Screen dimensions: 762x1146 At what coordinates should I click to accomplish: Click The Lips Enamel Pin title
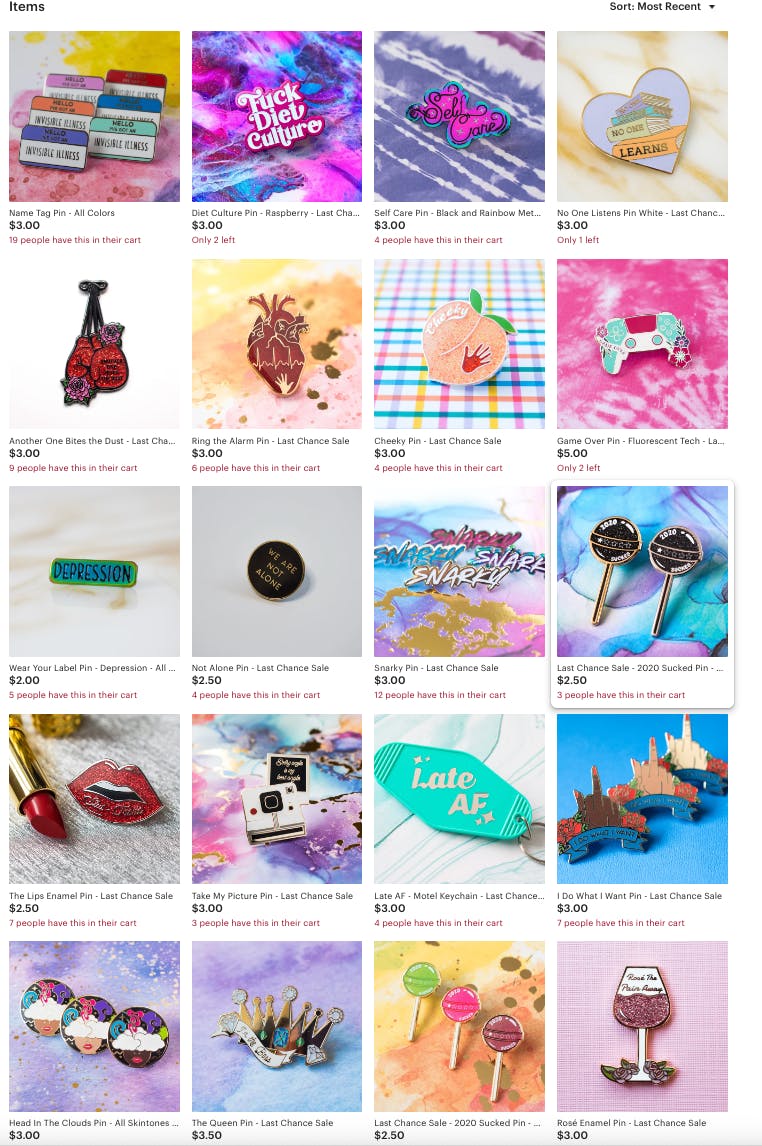point(91,896)
